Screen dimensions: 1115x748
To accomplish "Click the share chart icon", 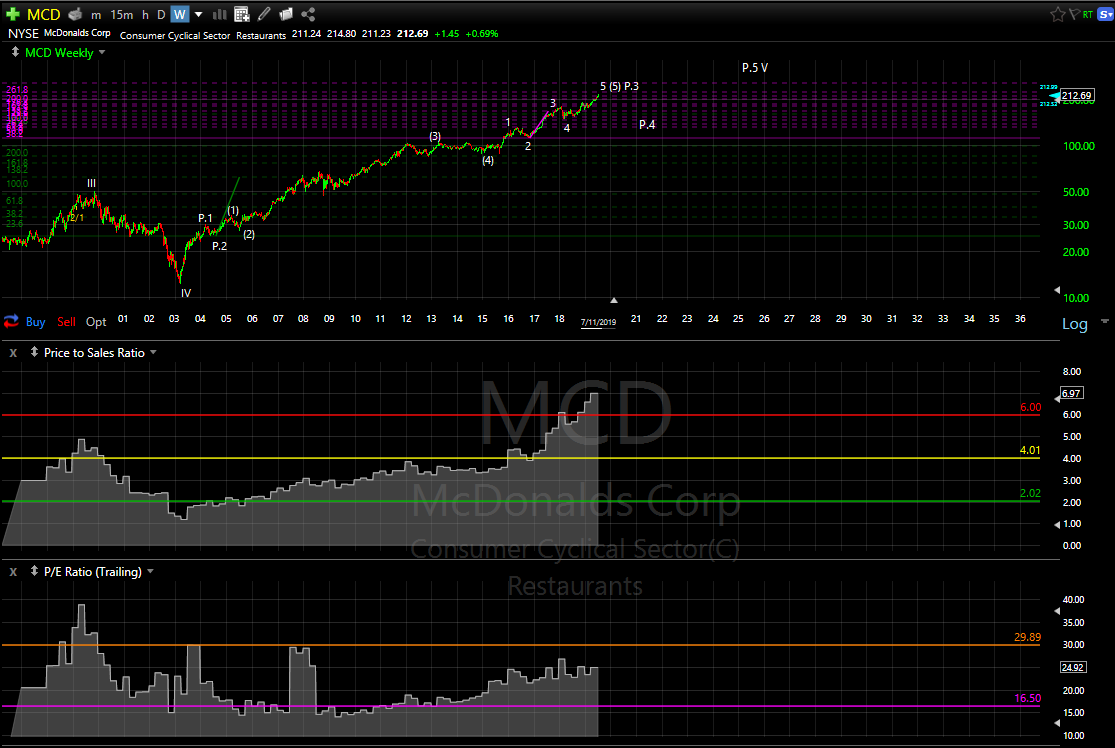I will point(308,14).
